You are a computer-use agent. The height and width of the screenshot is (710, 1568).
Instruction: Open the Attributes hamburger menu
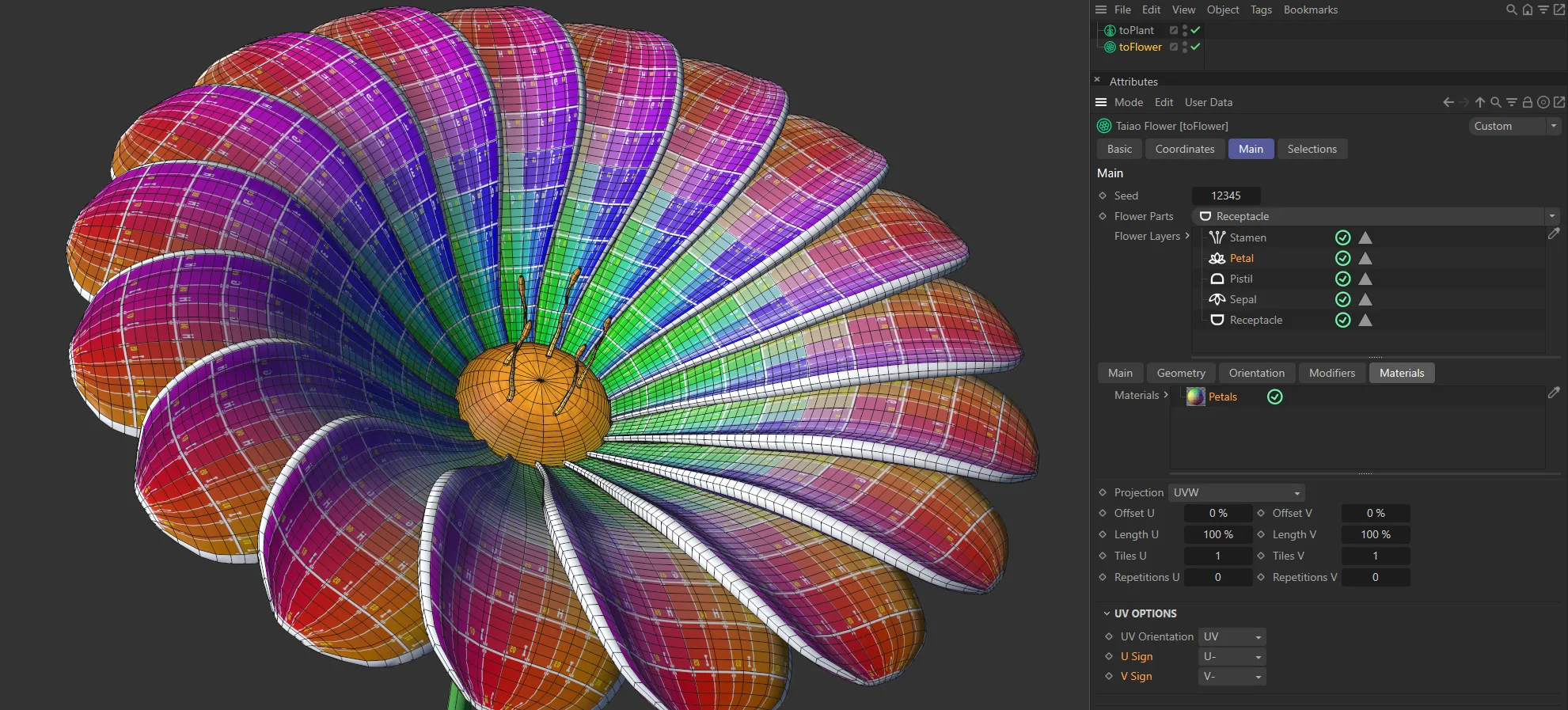[1101, 102]
